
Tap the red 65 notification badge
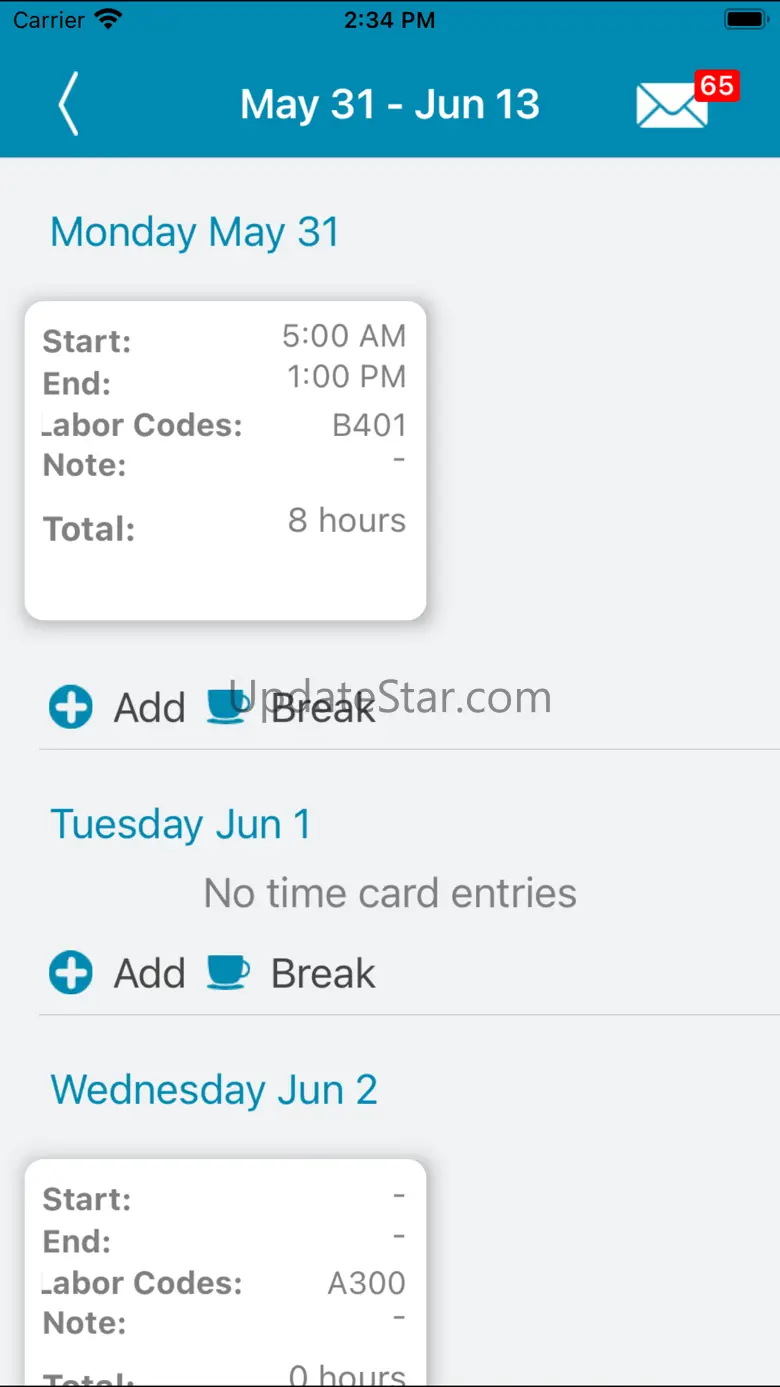click(x=716, y=86)
